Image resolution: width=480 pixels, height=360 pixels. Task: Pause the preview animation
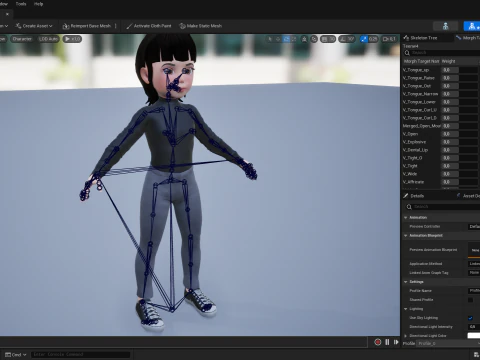click(387, 342)
